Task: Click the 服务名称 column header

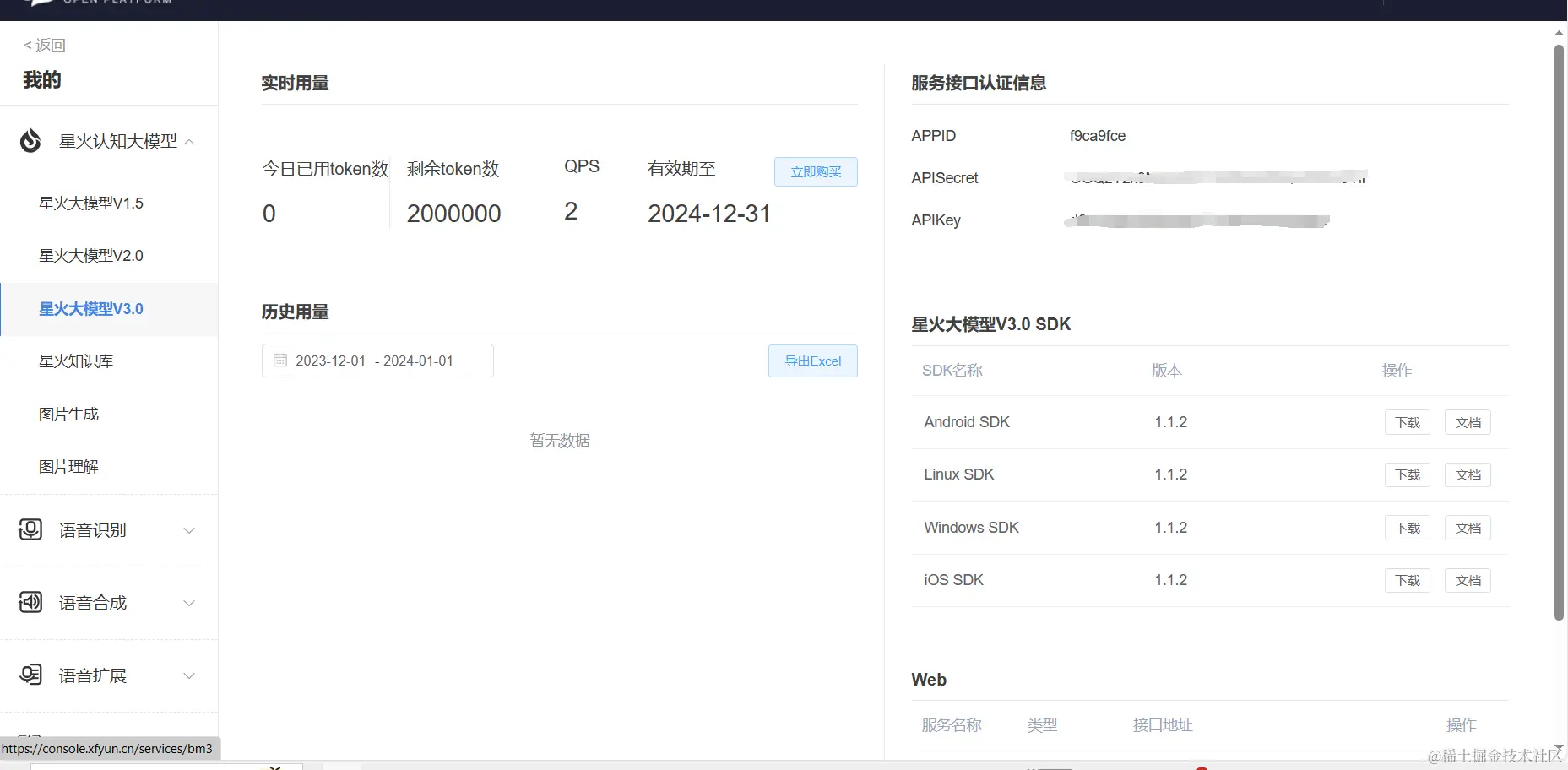Action: [952, 724]
